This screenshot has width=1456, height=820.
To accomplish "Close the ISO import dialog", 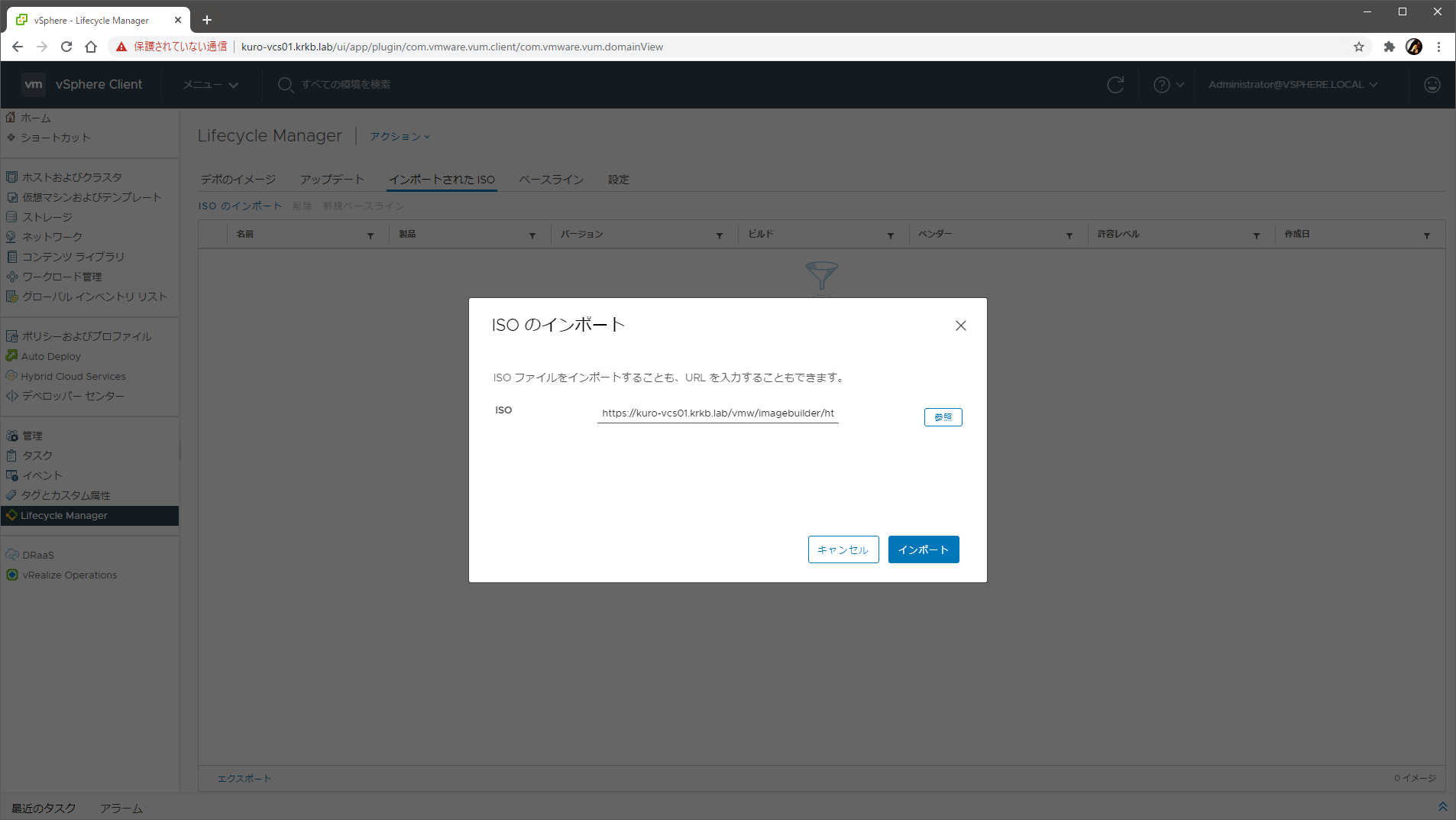I will [960, 326].
